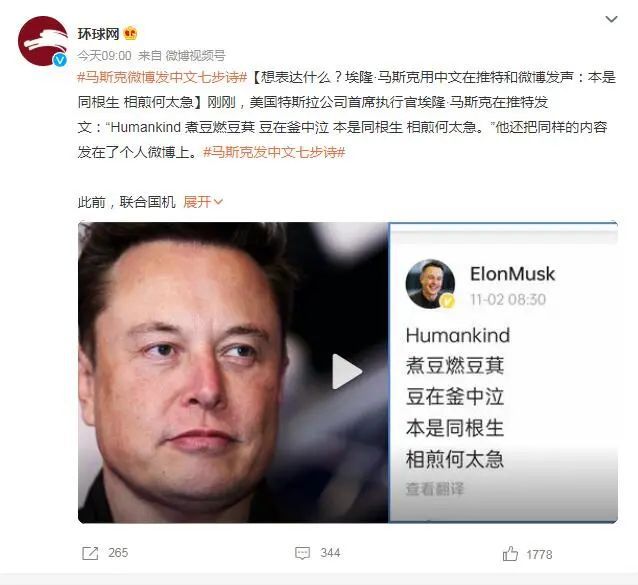Viewport: 638px width, 585px height.
Task: Open the 环球网 profile avatar
Action: (x=43, y=41)
